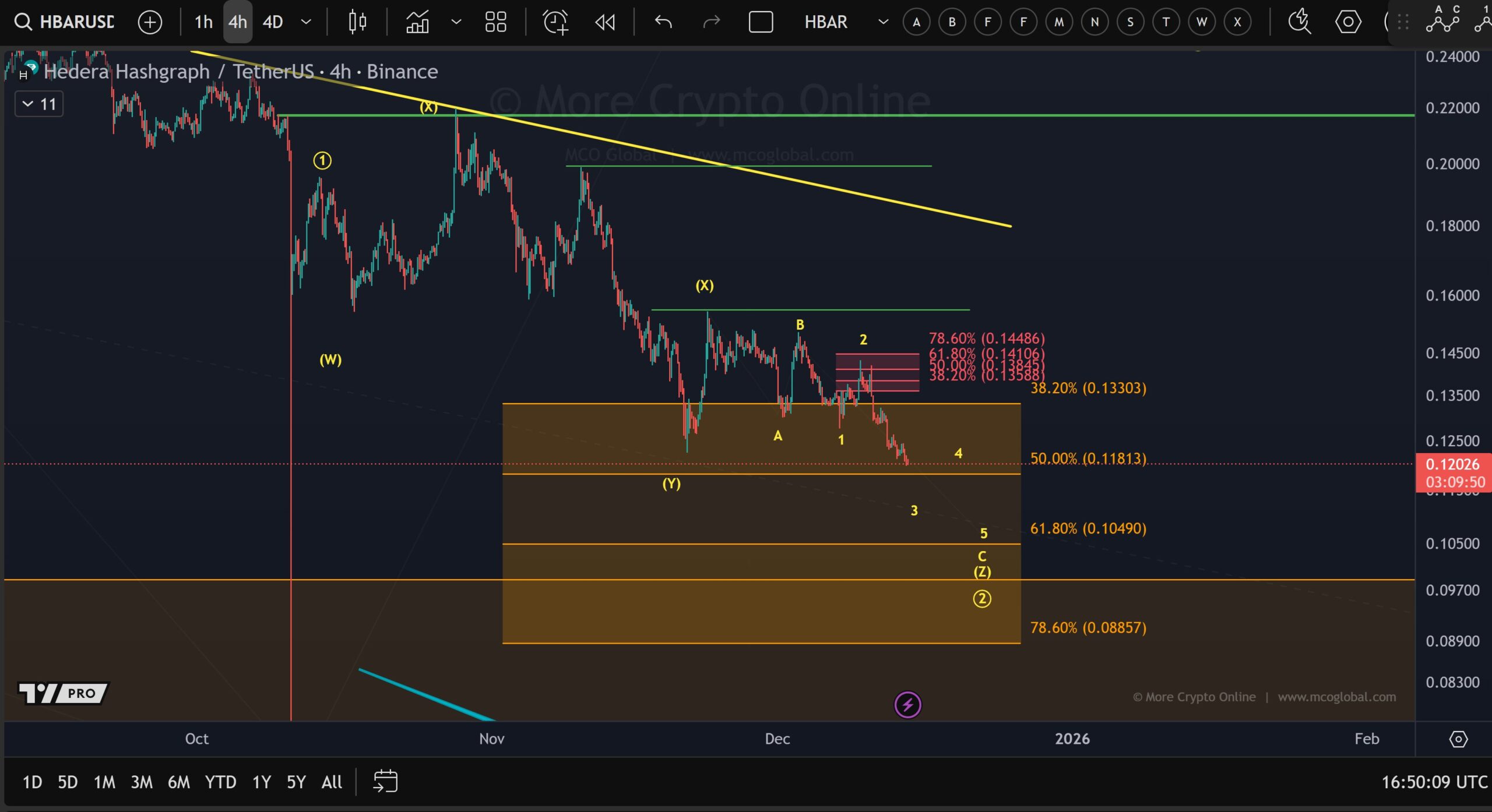This screenshot has width=1492, height=812.
Task: Create a new price alert
Action: point(555,22)
